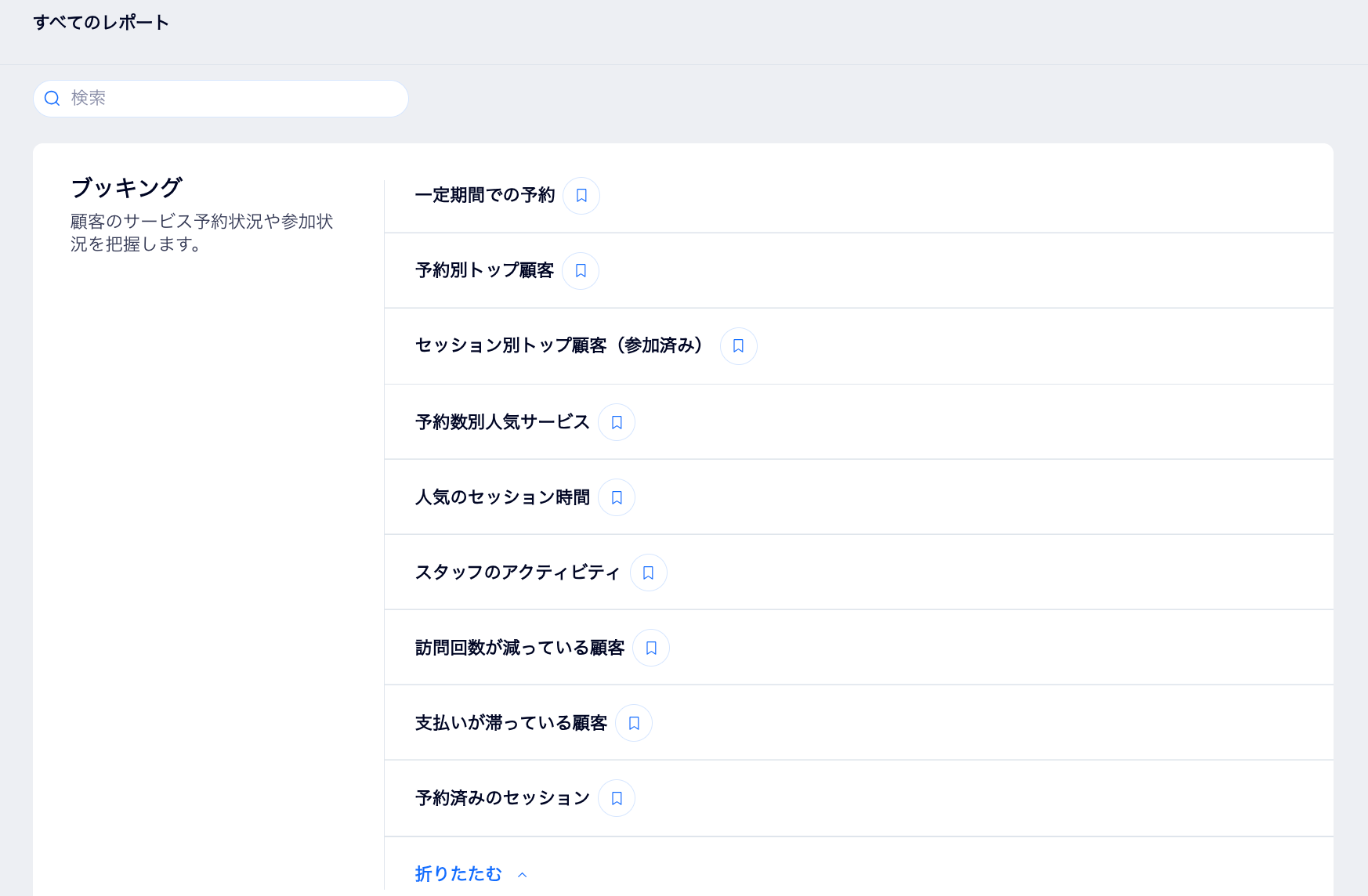Click inside the 検索 search field
This screenshot has width=1368, height=896.
click(x=219, y=98)
